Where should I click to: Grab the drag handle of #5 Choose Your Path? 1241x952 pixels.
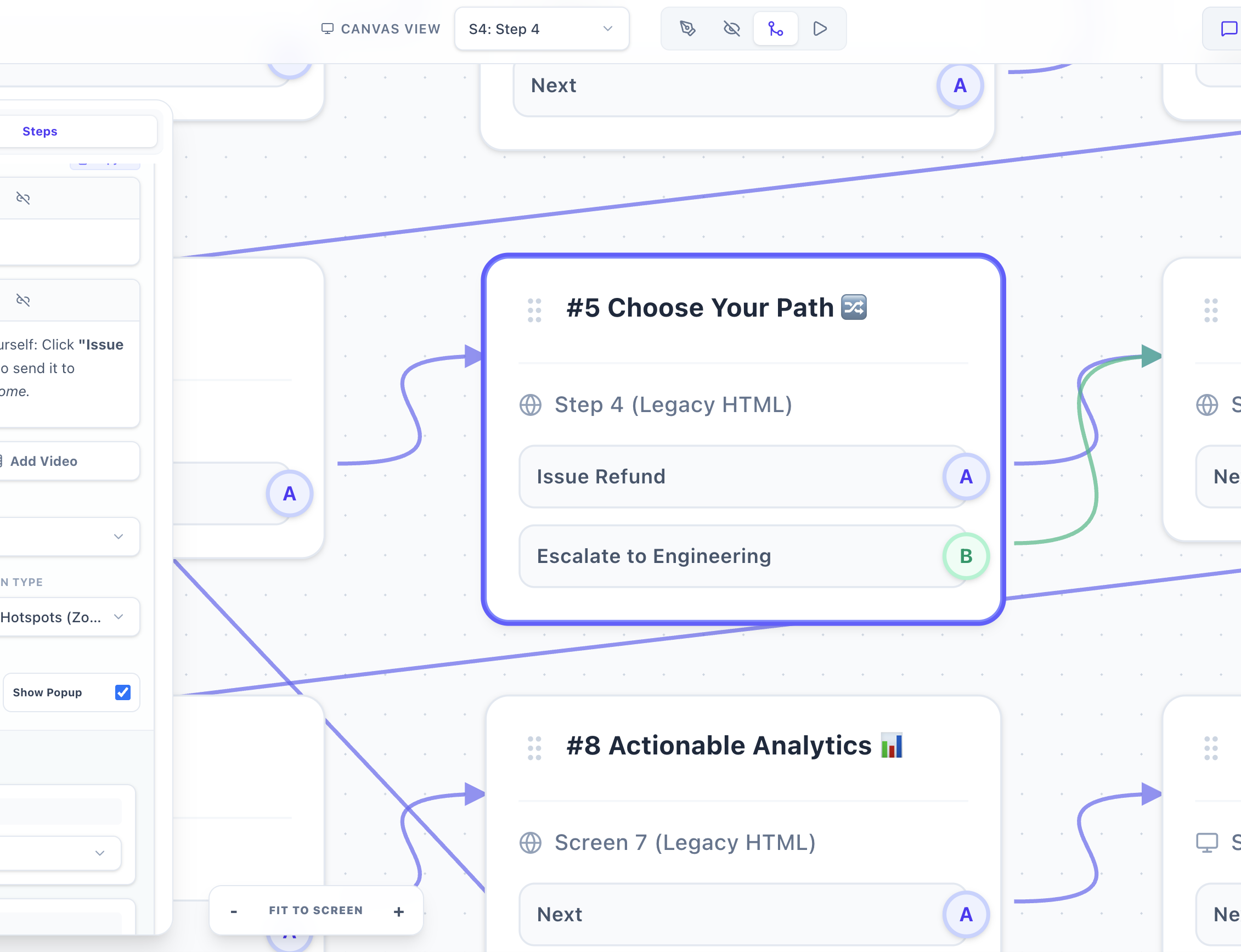click(x=534, y=310)
